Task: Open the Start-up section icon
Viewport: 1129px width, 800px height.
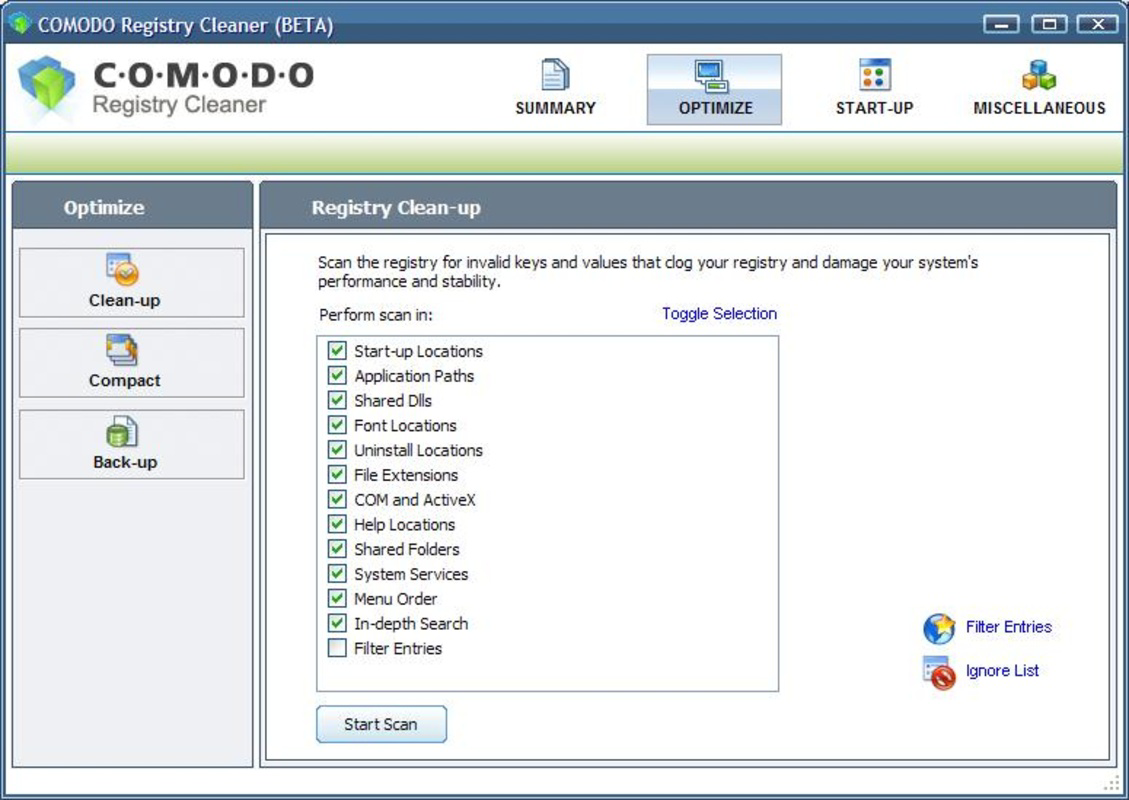Action: point(875,74)
